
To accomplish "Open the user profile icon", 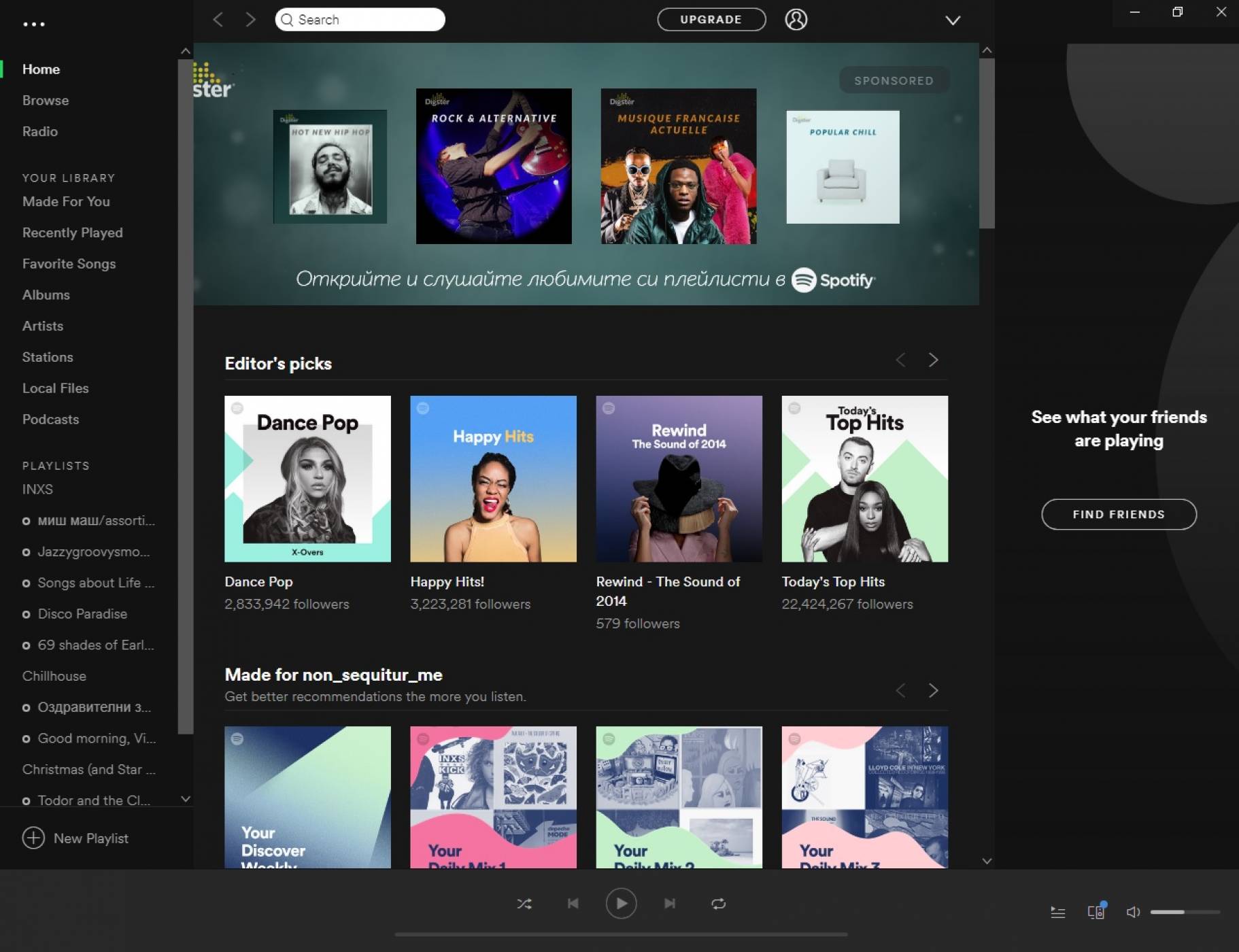I will tap(796, 20).
